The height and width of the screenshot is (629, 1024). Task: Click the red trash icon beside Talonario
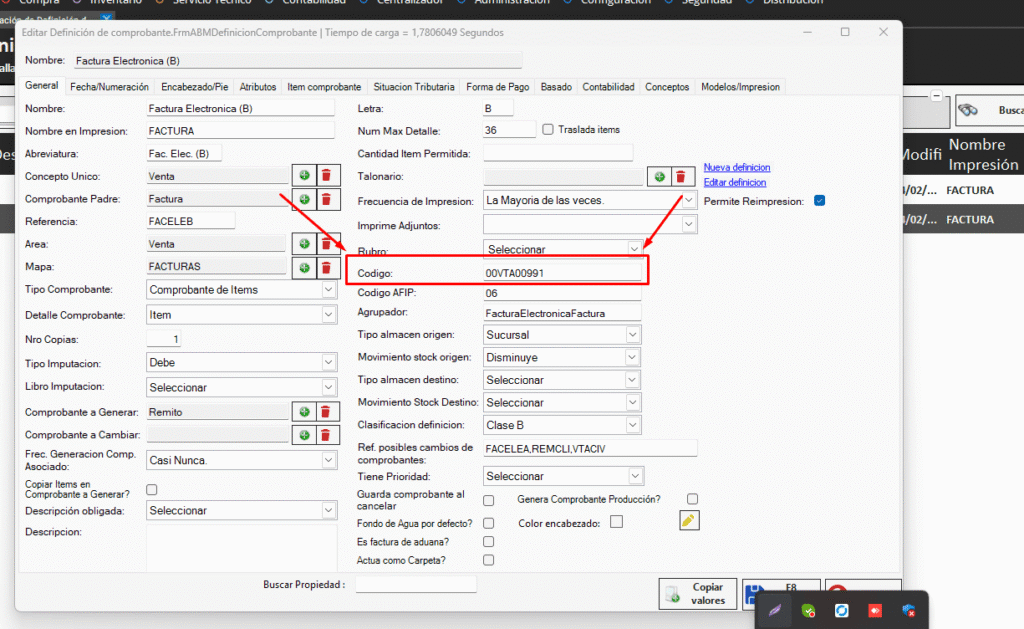point(681,177)
